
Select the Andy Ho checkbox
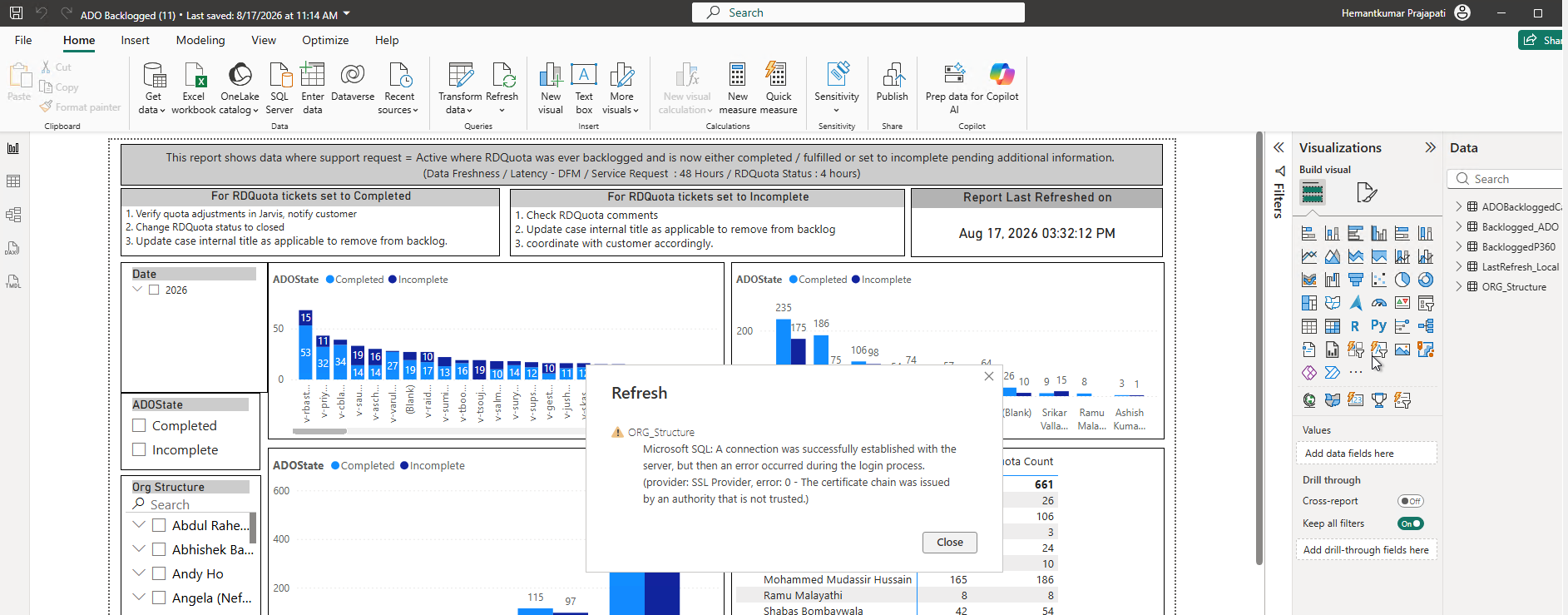tap(159, 573)
